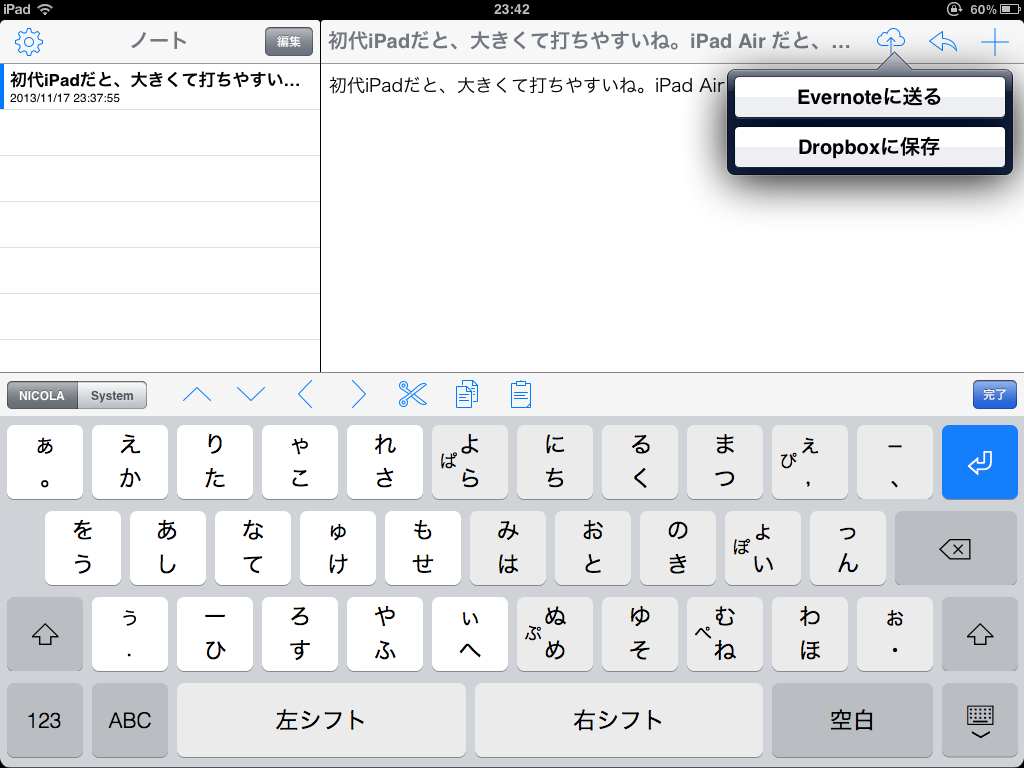Image resolution: width=1024 pixels, height=768 pixels.
Task: Tap the 左シフト key
Action: pyautogui.click(x=321, y=720)
